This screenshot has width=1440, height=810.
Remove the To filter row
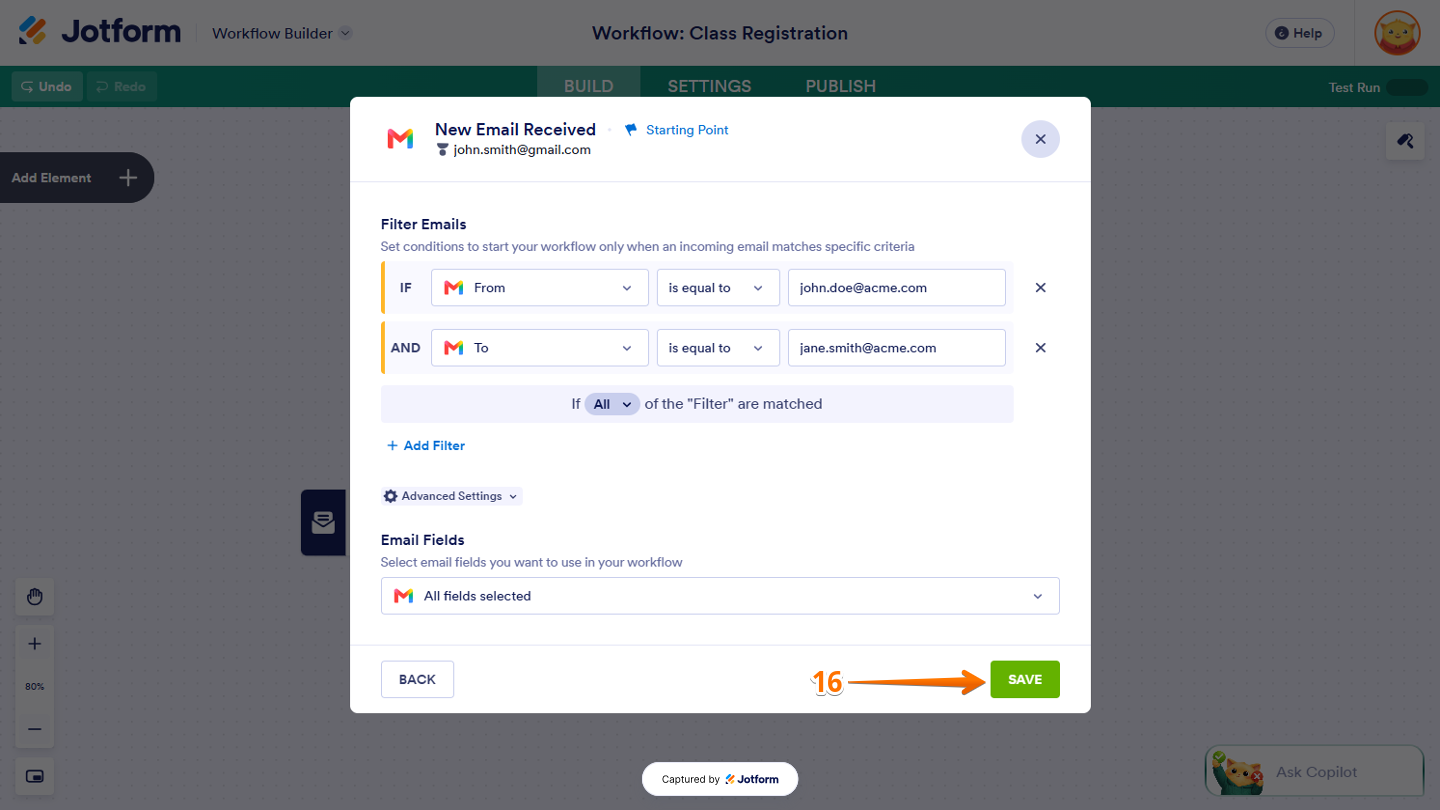pos(1040,348)
